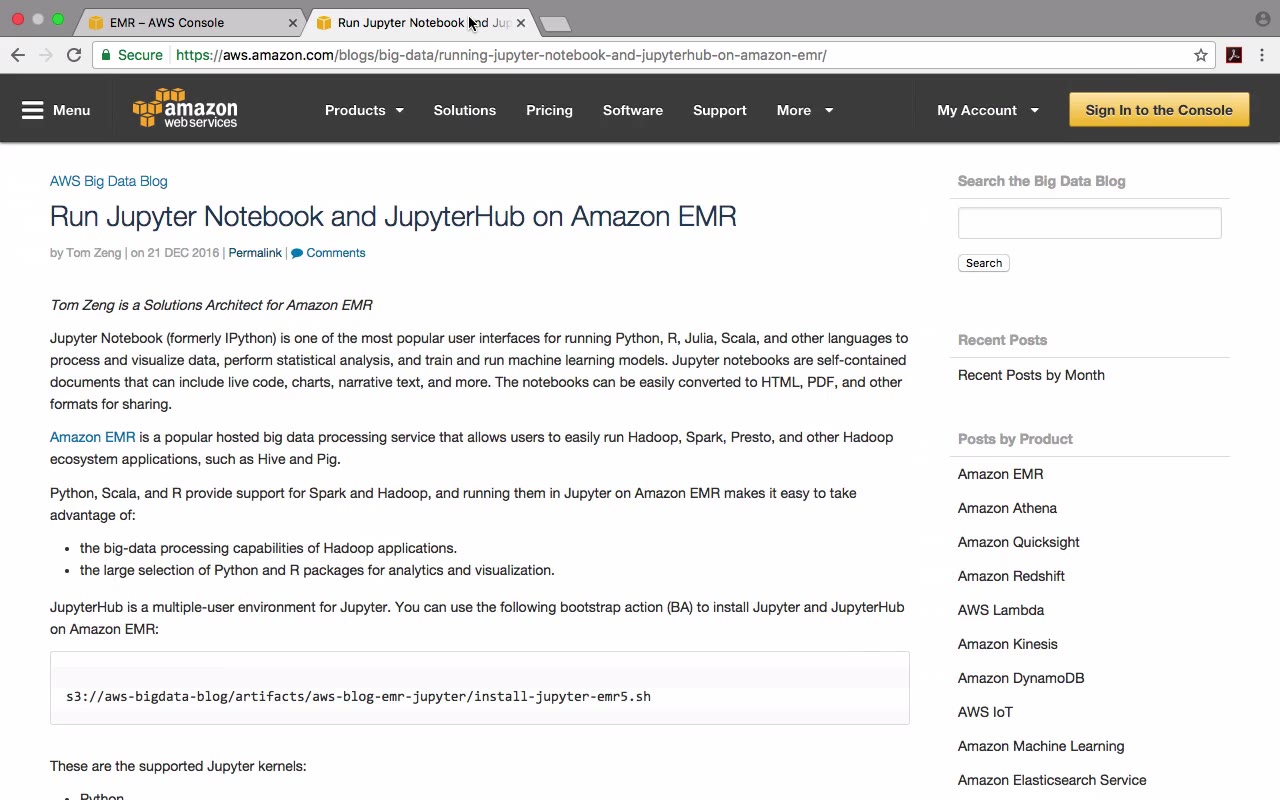The height and width of the screenshot is (800, 1280).
Task: Expand the More dropdown menu
Action: pyautogui.click(x=804, y=110)
